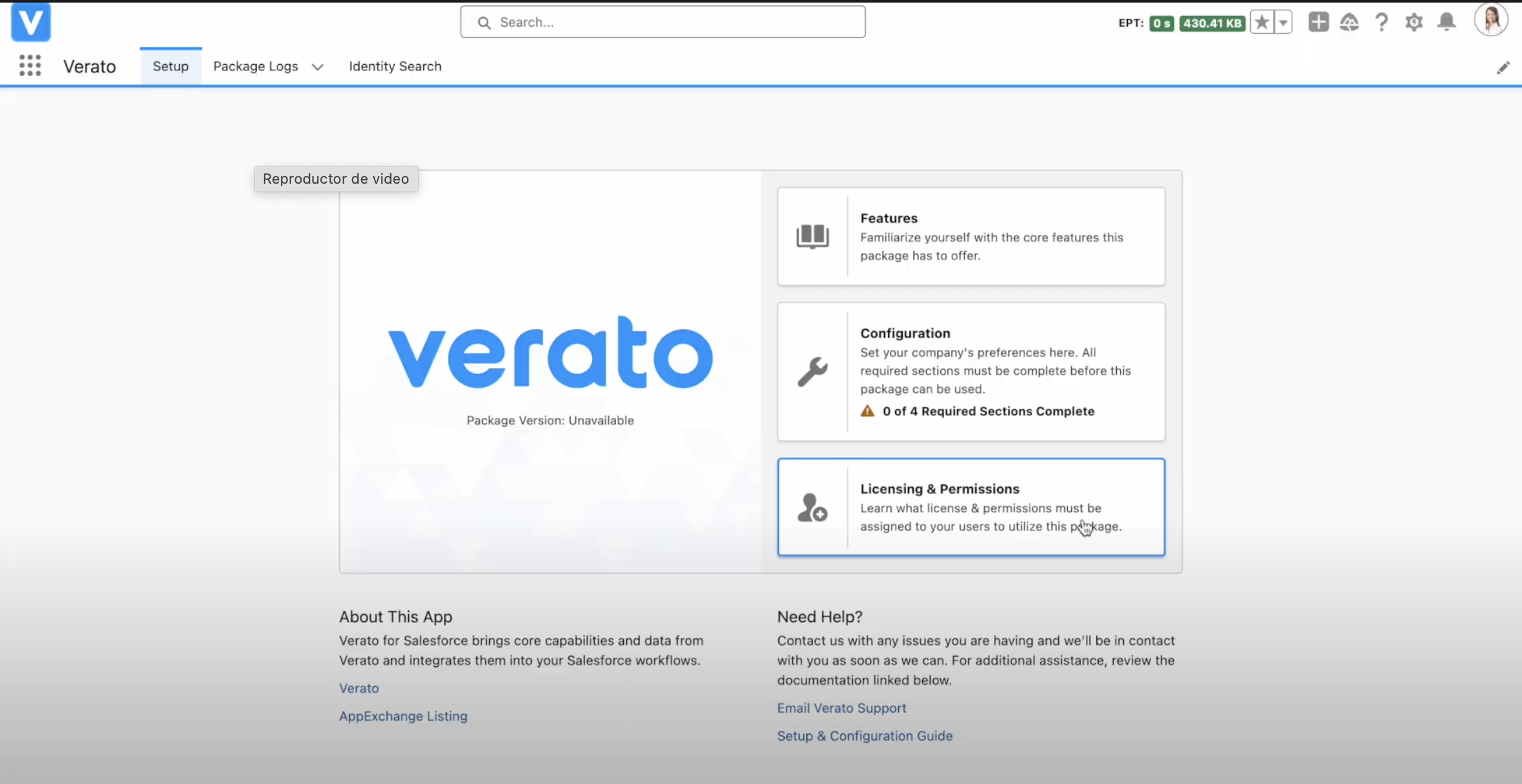
Task: Click the edit navigation pencil icon
Action: pyautogui.click(x=1503, y=67)
